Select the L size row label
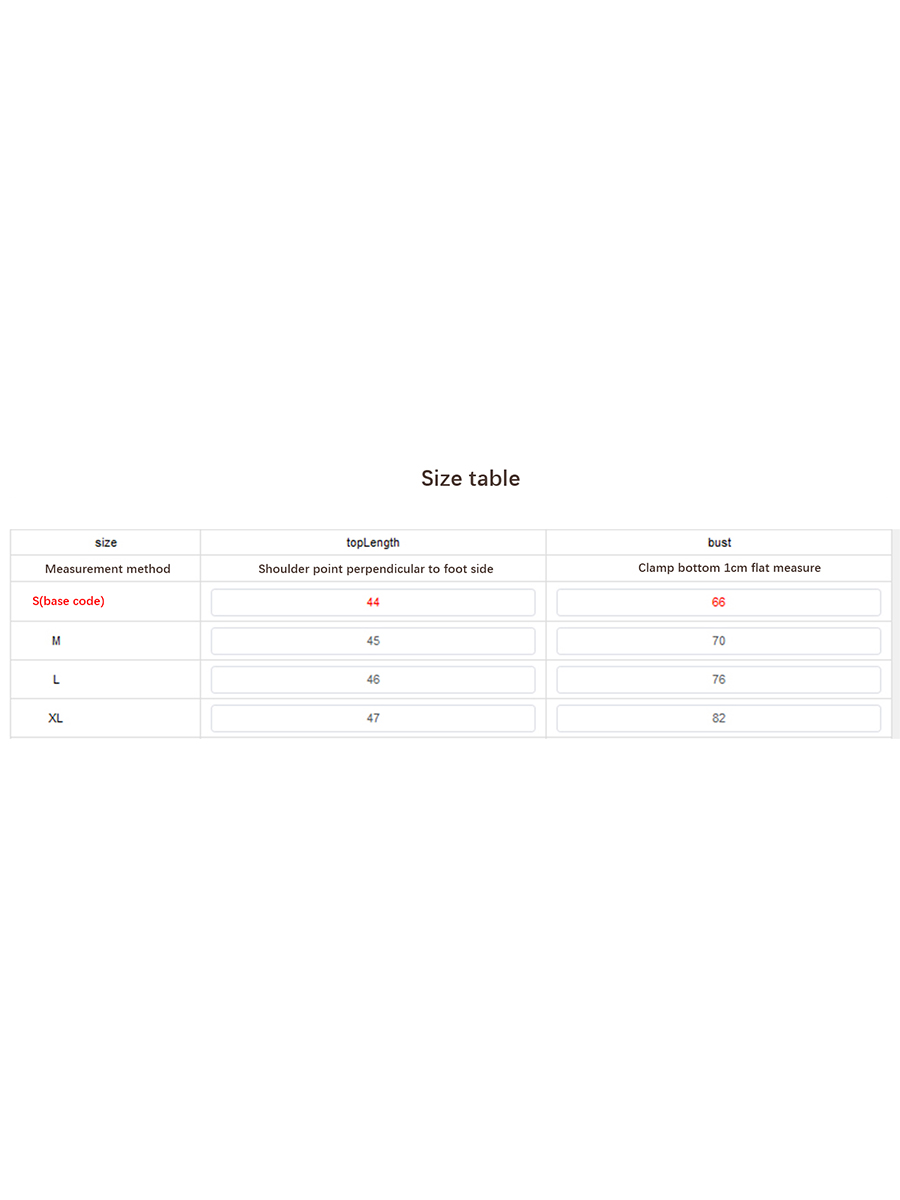 click(56, 679)
